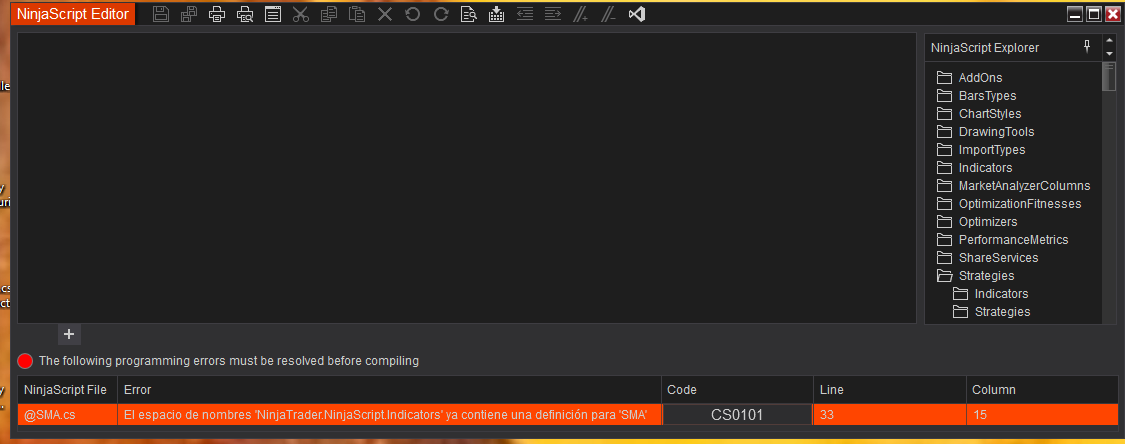Select the @SMA.cs error row file cell
Image resolution: width=1125 pixels, height=444 pixels.
(67, 415)
